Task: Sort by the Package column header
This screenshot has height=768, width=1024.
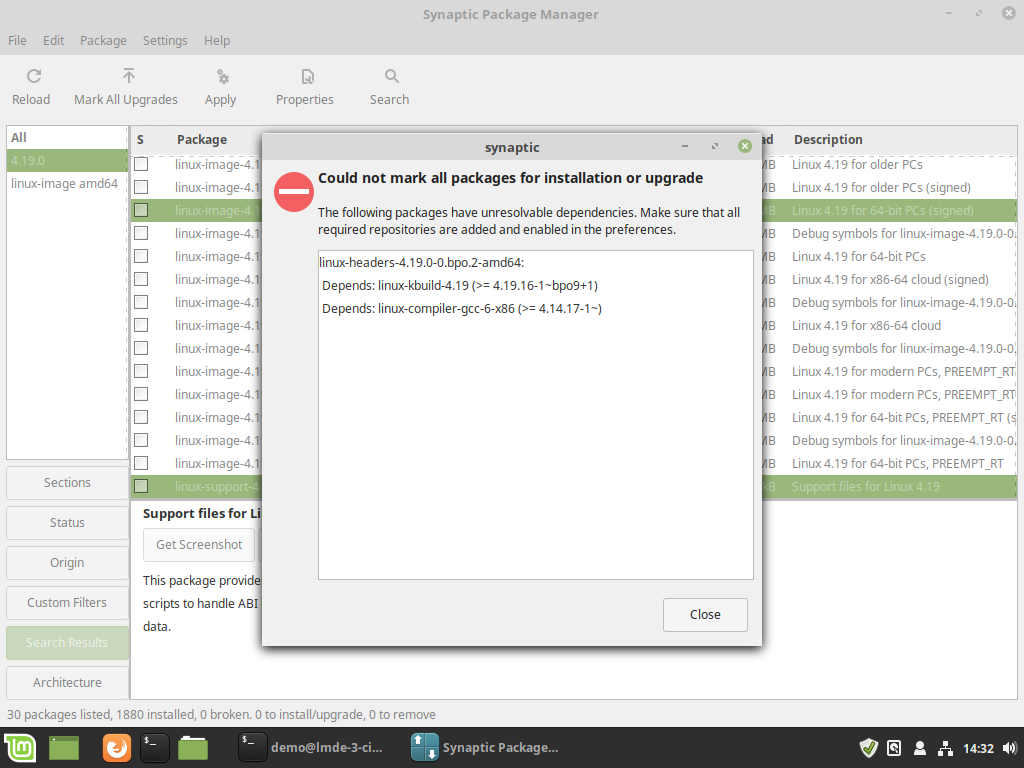Action: (x=202, y=139)
